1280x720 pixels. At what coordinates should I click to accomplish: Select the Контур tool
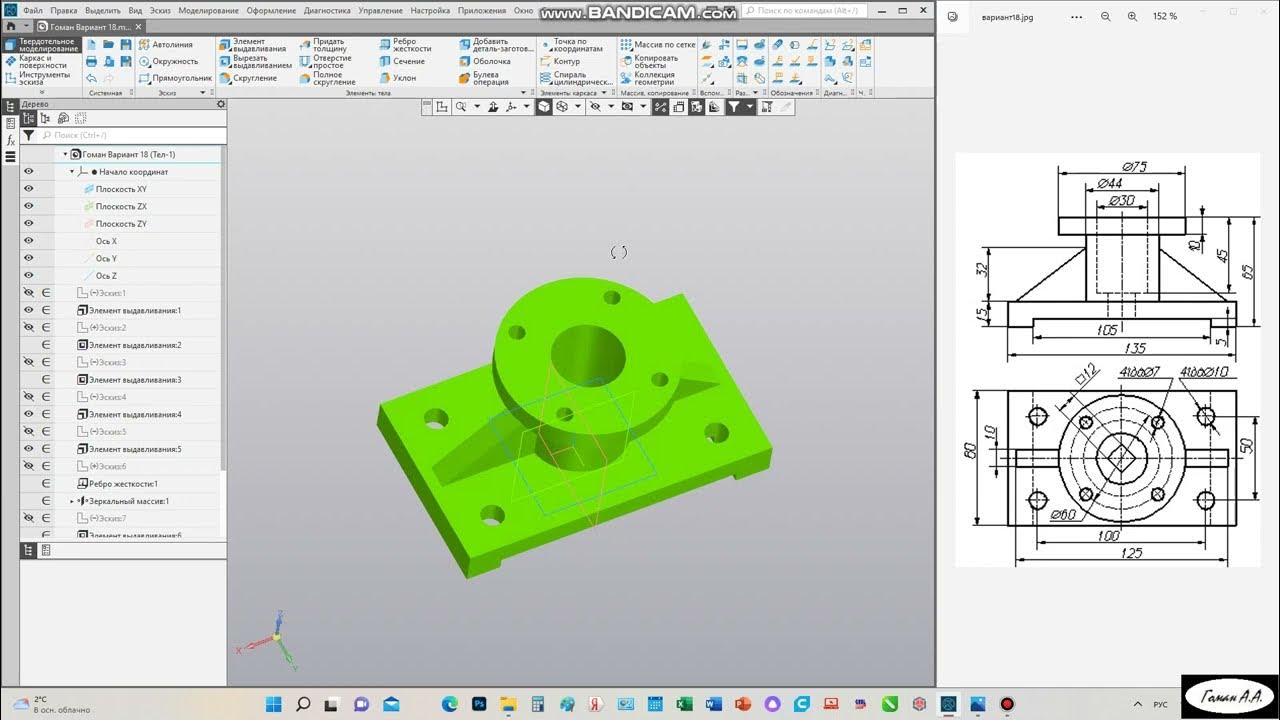pos(559,61)
